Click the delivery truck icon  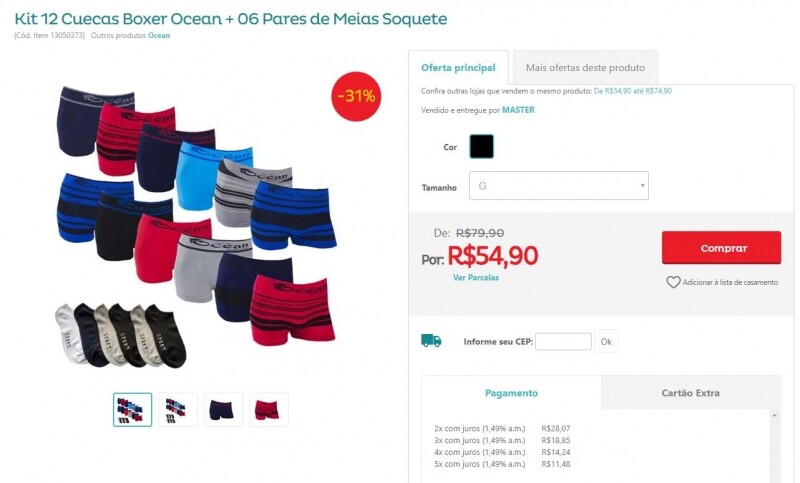[431, 341]
